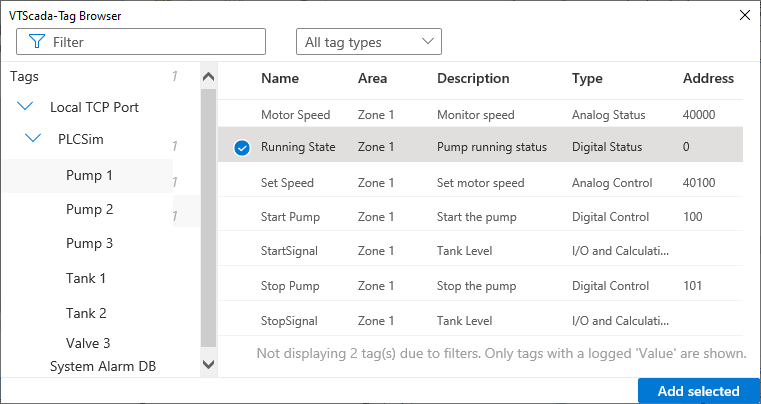Select Tank 1 in the tag tree
This screenshot has width=761, height=404.
[86, 278]
